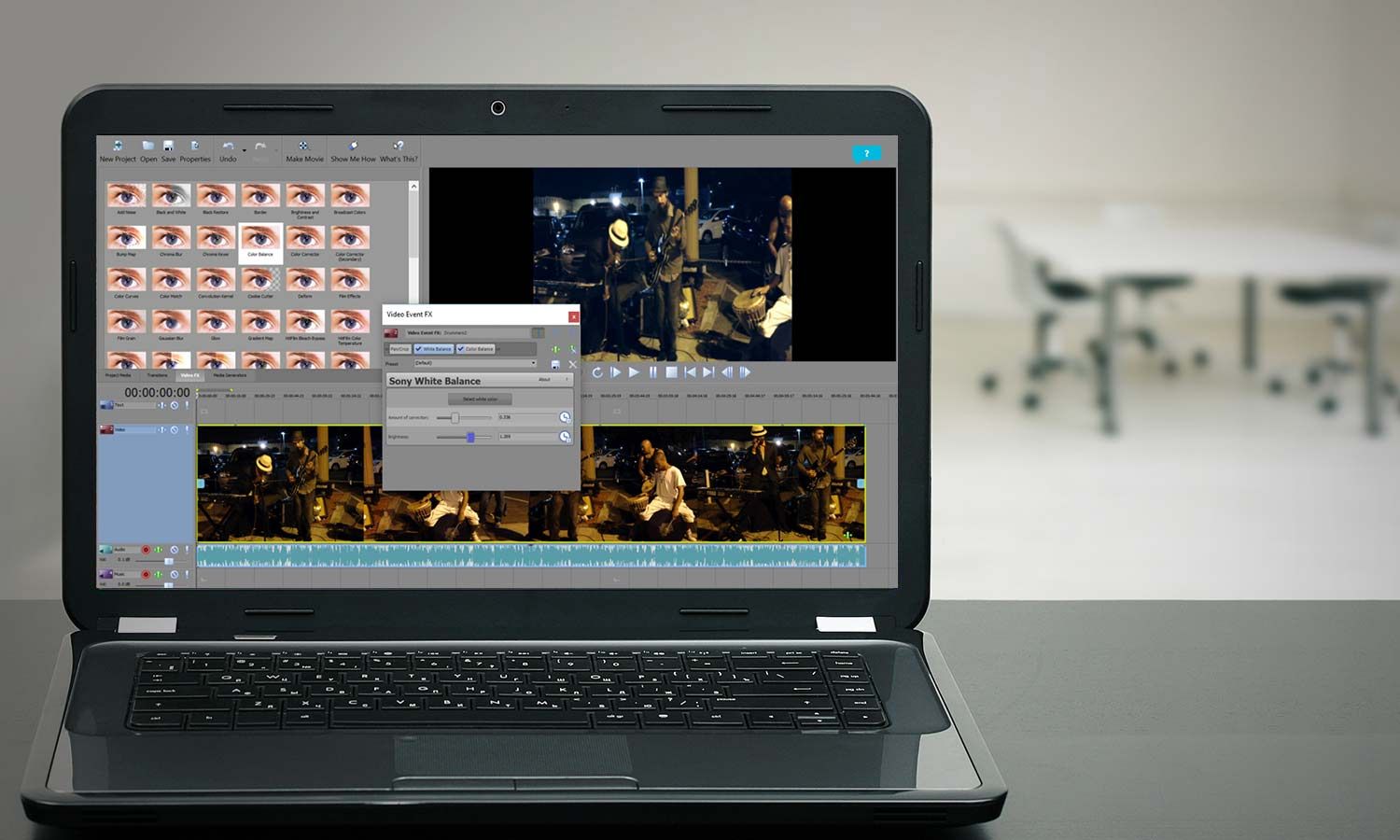
Task: Click the New Project toolbar icon
Action: point(118,147)
